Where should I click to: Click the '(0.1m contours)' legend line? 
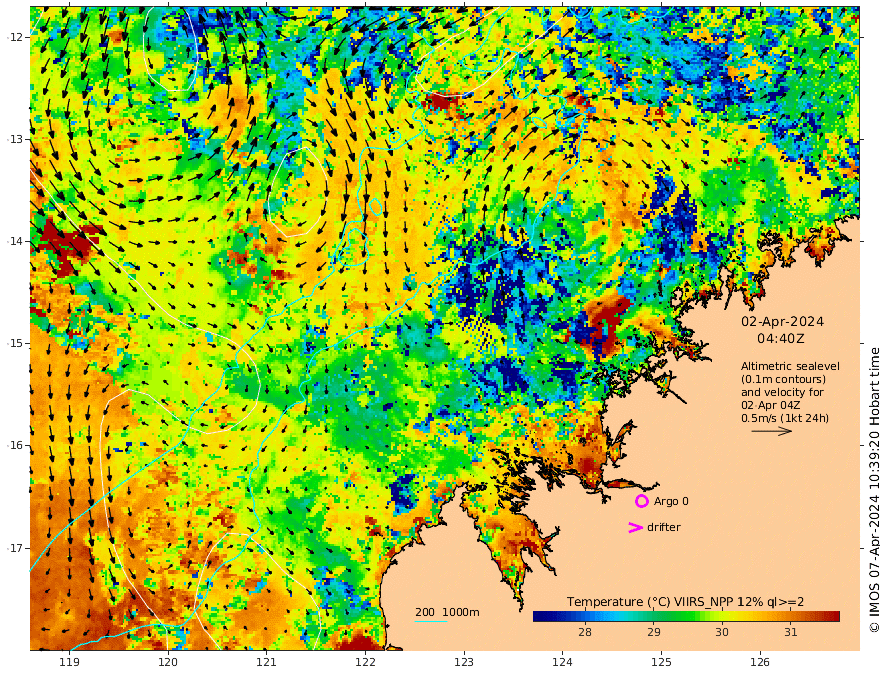click(x=783, y=379)
